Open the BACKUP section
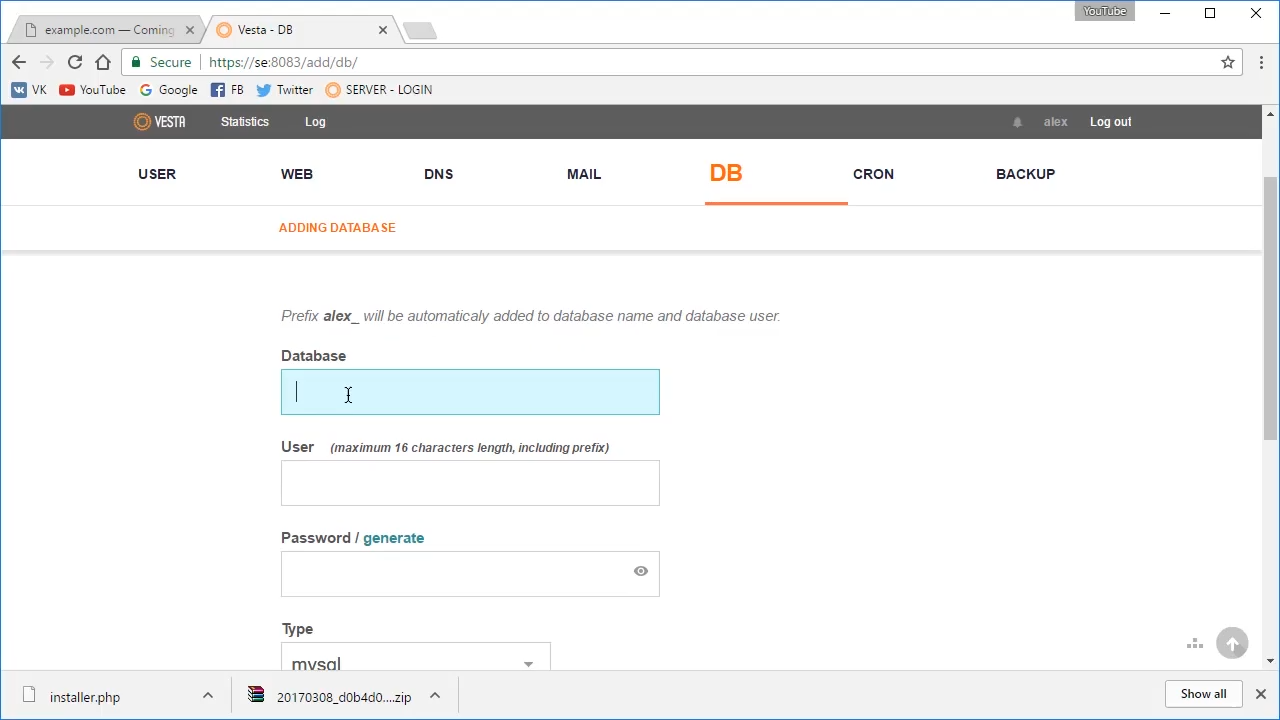1280x720 pixels. tap(1025, 174)
